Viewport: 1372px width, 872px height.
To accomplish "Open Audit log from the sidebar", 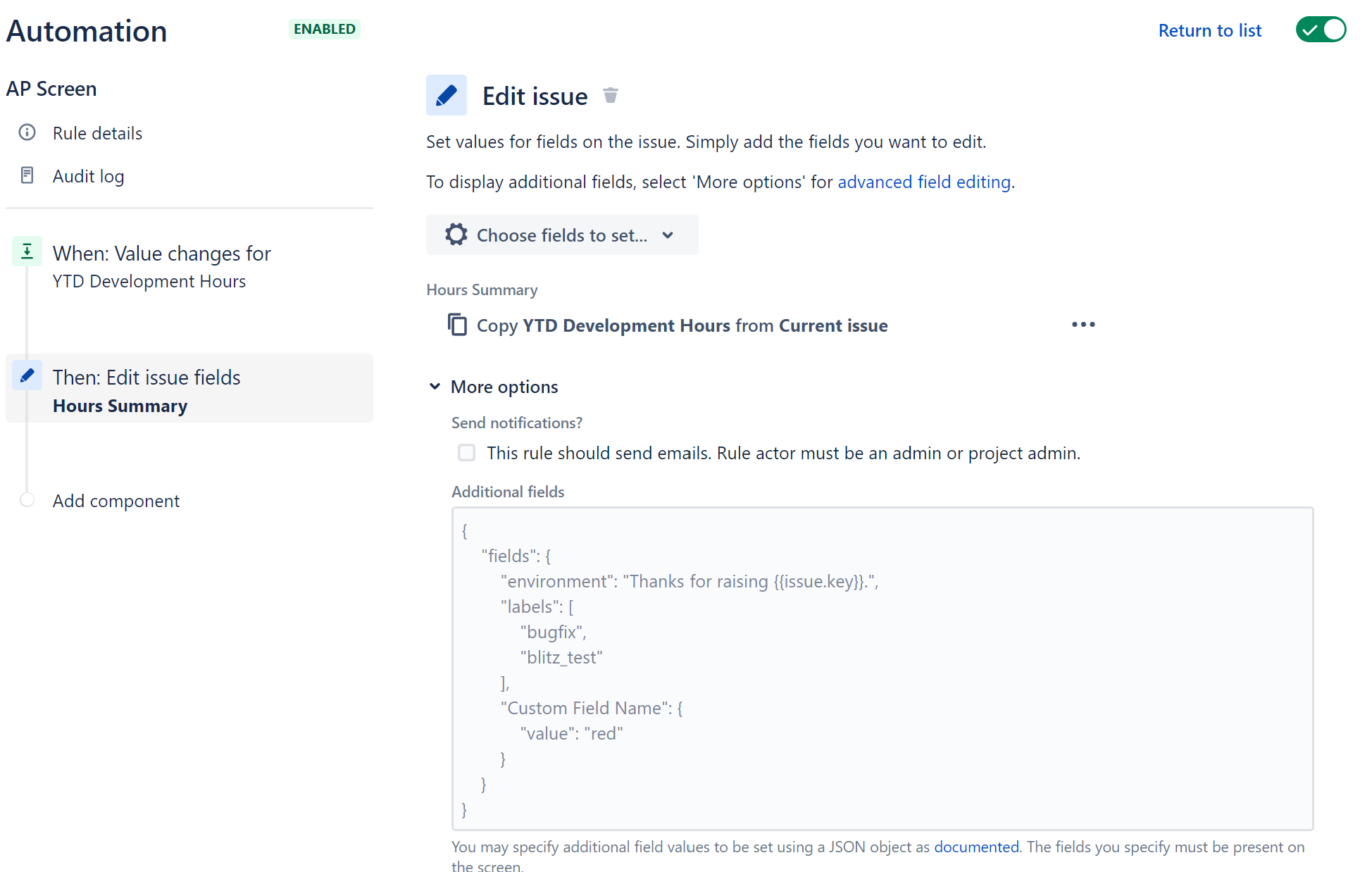I will (x=88, y=175).
